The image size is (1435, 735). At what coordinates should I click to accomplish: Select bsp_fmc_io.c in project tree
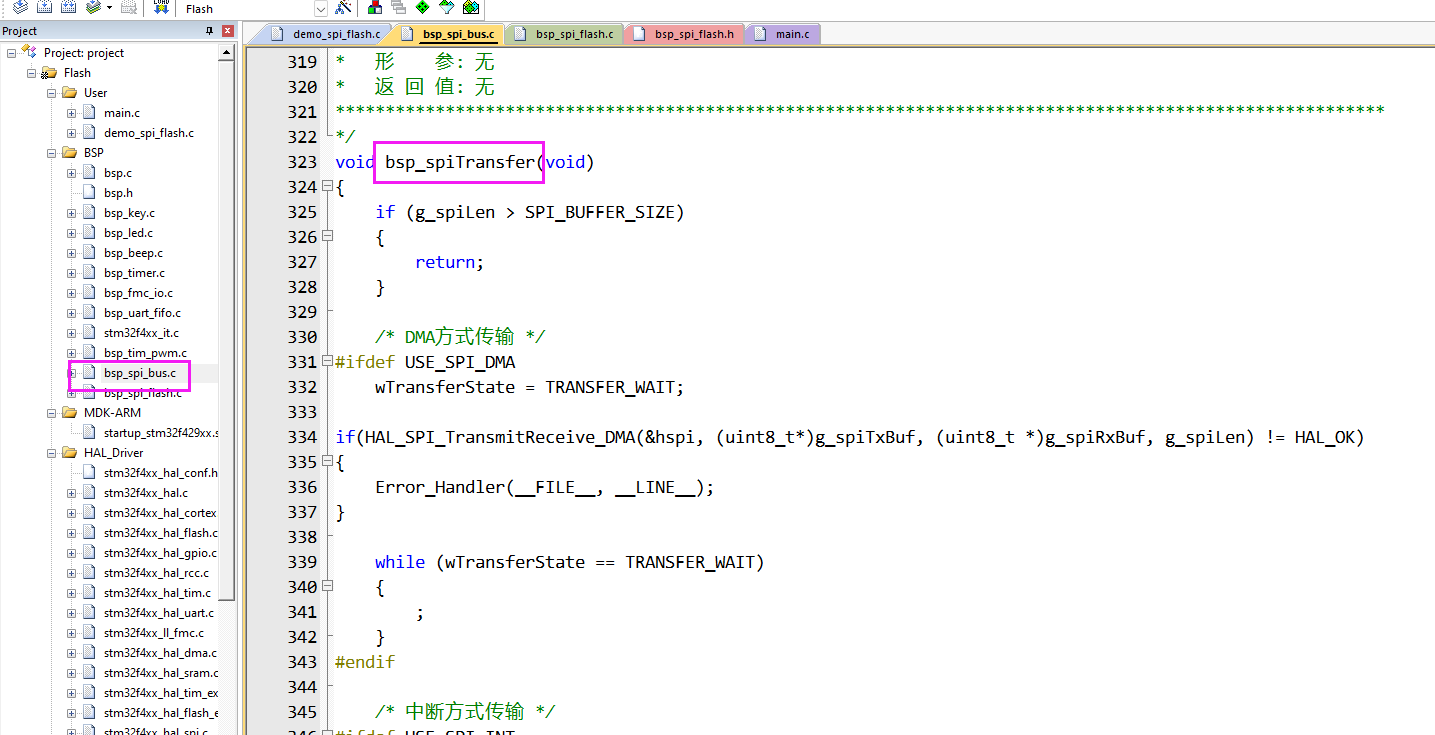pos(138,292)
